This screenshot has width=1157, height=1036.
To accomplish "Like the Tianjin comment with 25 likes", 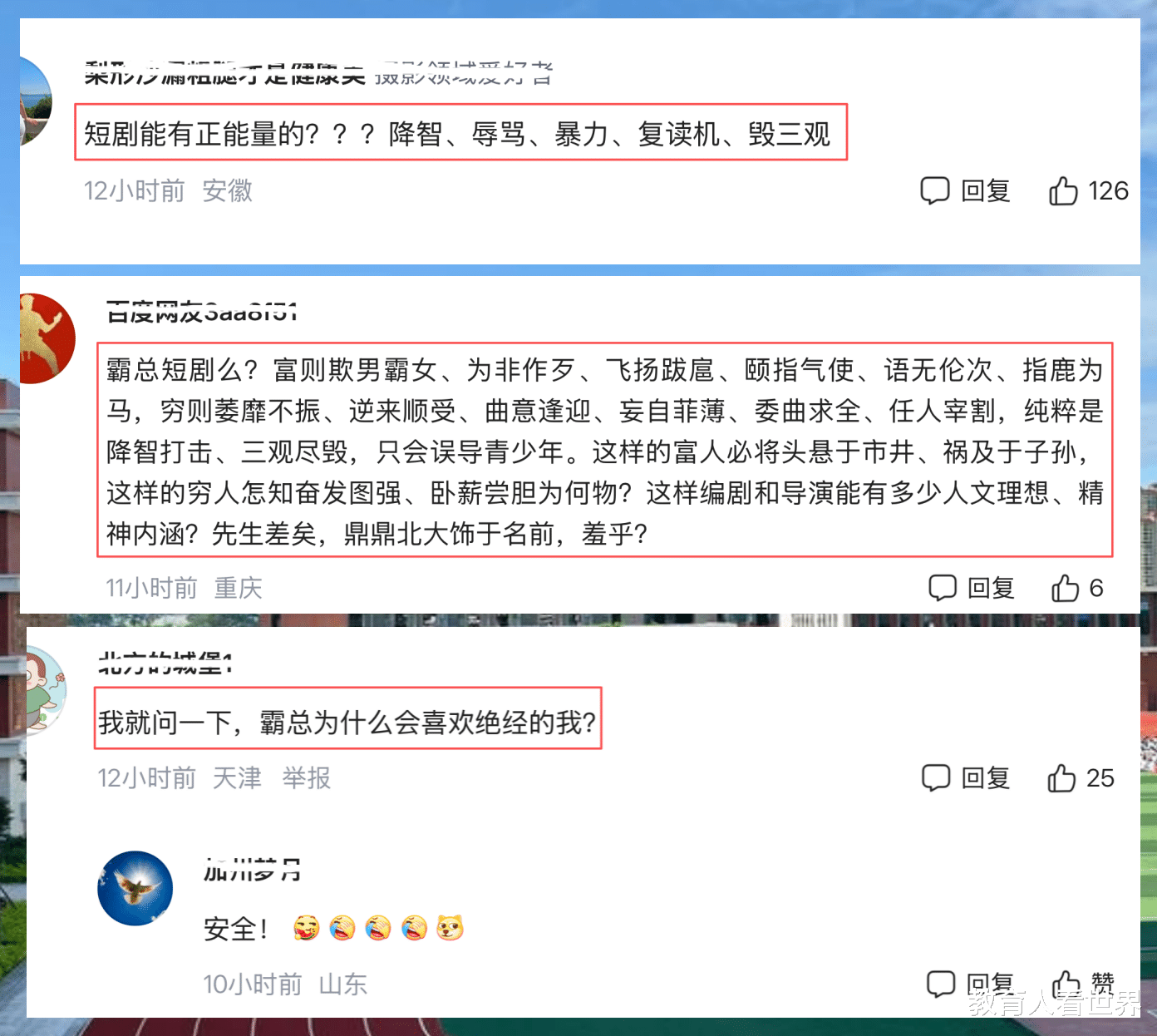I will (1061, 777).
